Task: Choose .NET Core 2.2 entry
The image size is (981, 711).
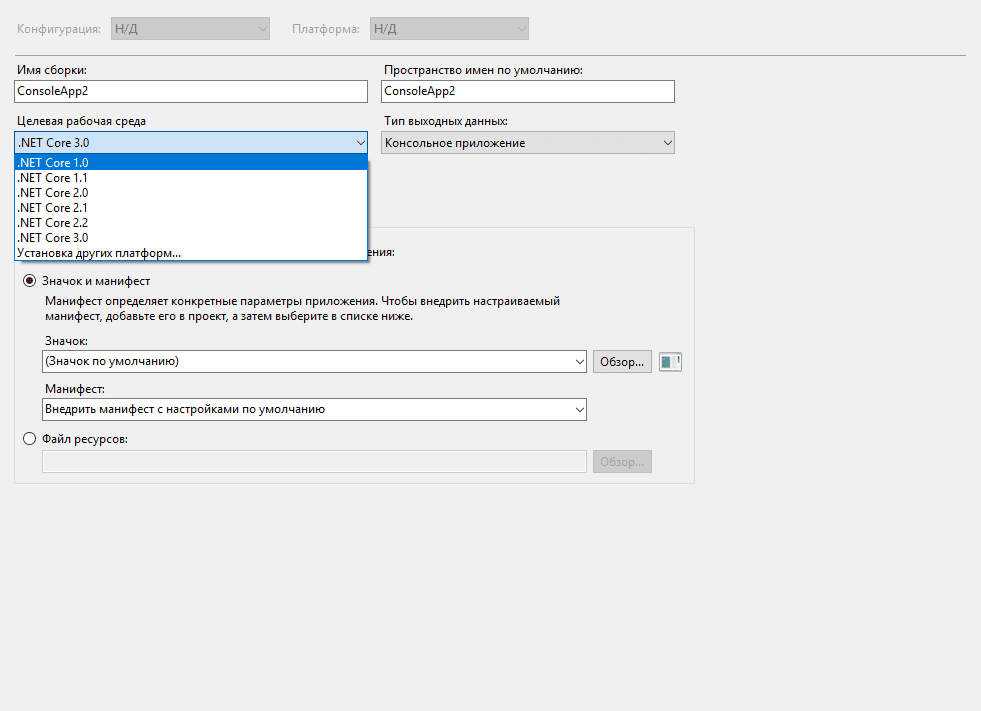Action: [191, 223]
